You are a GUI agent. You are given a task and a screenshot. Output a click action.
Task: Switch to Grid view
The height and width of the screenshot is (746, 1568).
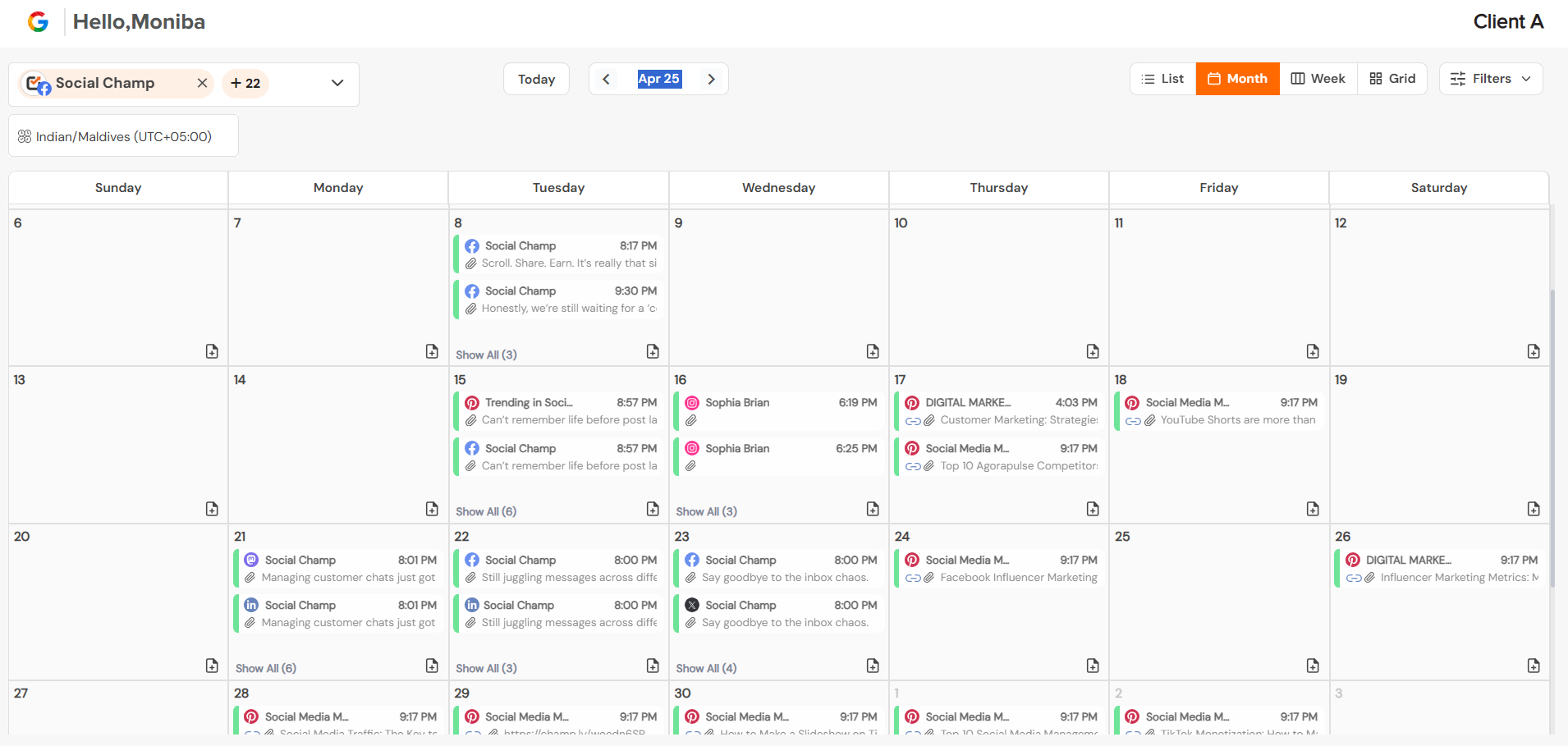pos(1392,79)
